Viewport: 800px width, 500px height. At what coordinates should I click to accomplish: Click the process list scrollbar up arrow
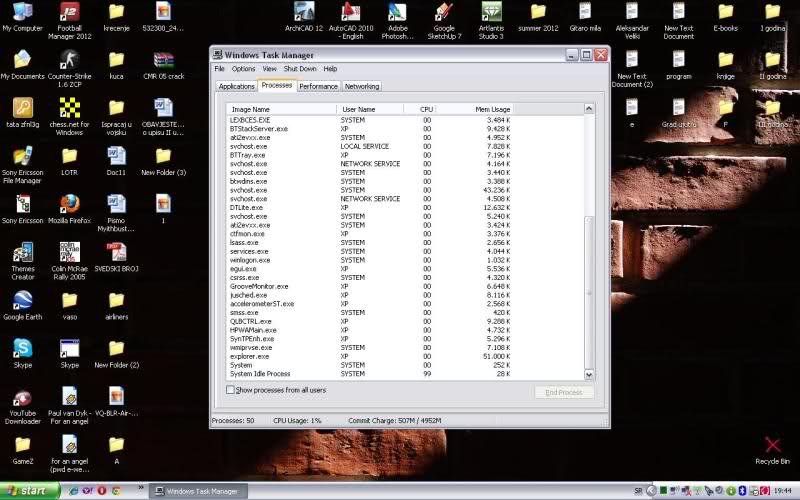pos(589,108)
